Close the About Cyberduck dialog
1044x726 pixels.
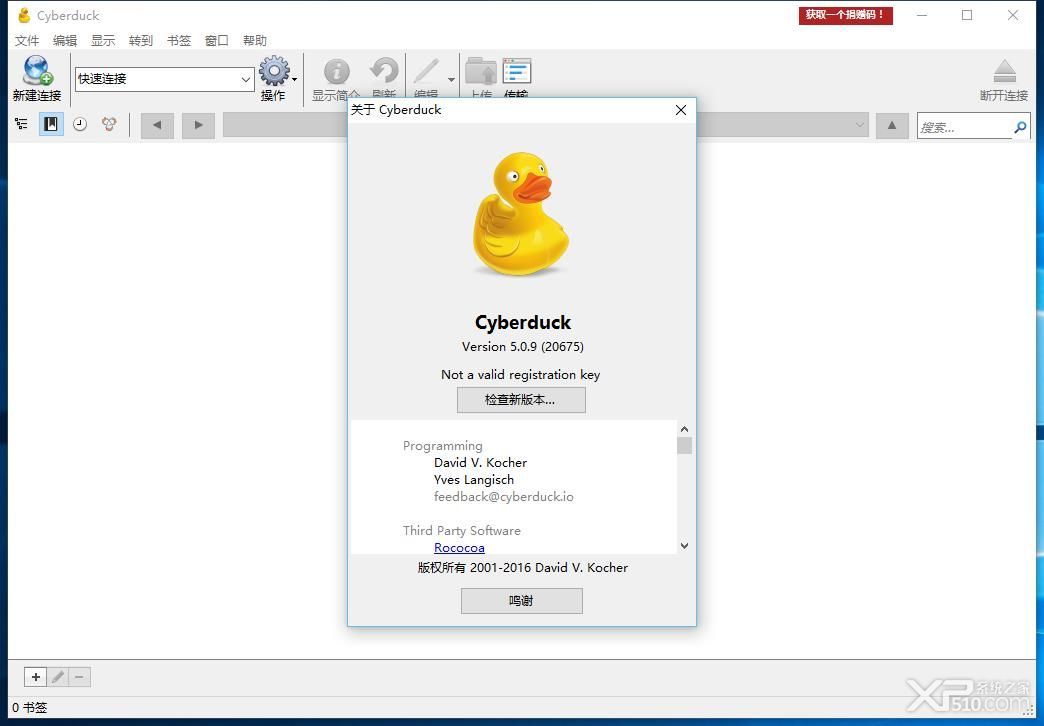(x=680, y=110)
